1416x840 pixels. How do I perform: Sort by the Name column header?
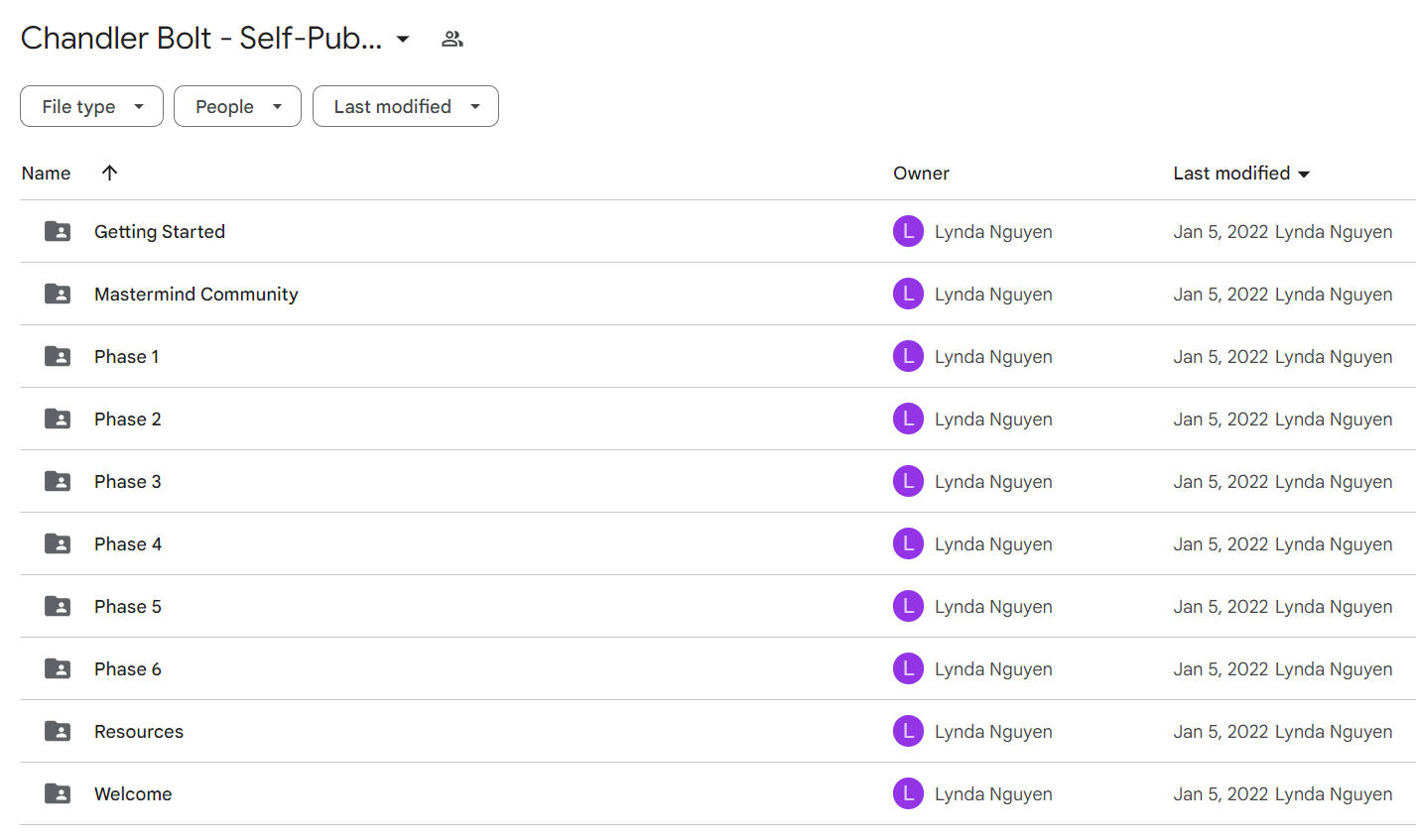[x=46, y=174]
